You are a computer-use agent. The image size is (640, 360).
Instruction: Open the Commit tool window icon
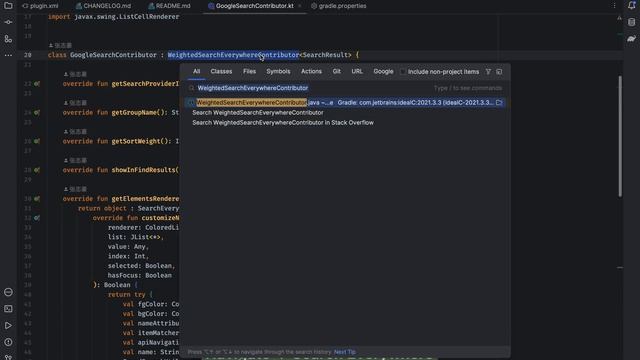pos(8,22)
